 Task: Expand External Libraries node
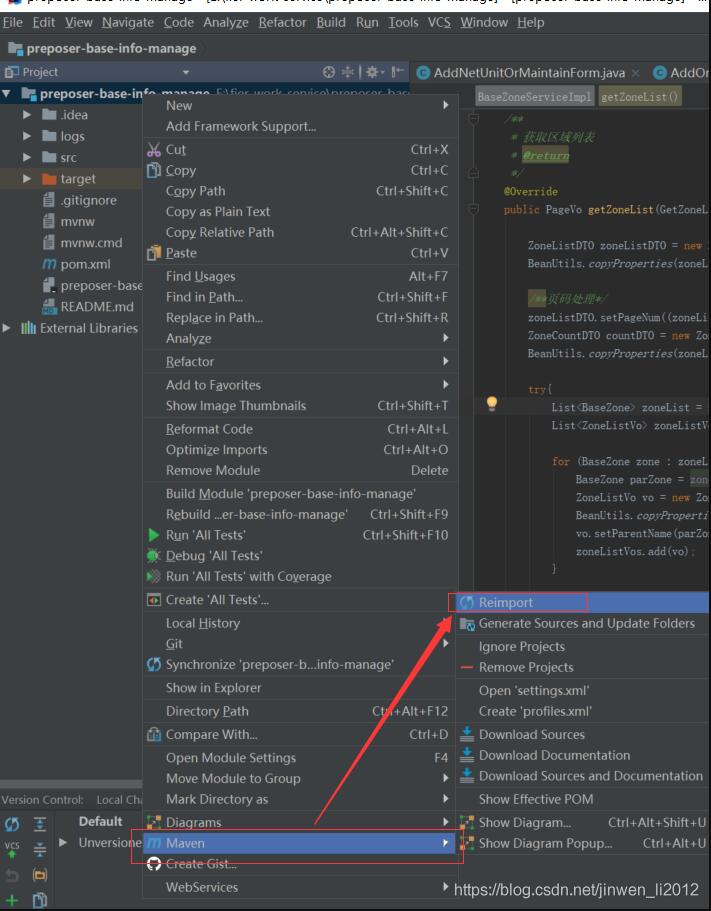coord(6,328)
